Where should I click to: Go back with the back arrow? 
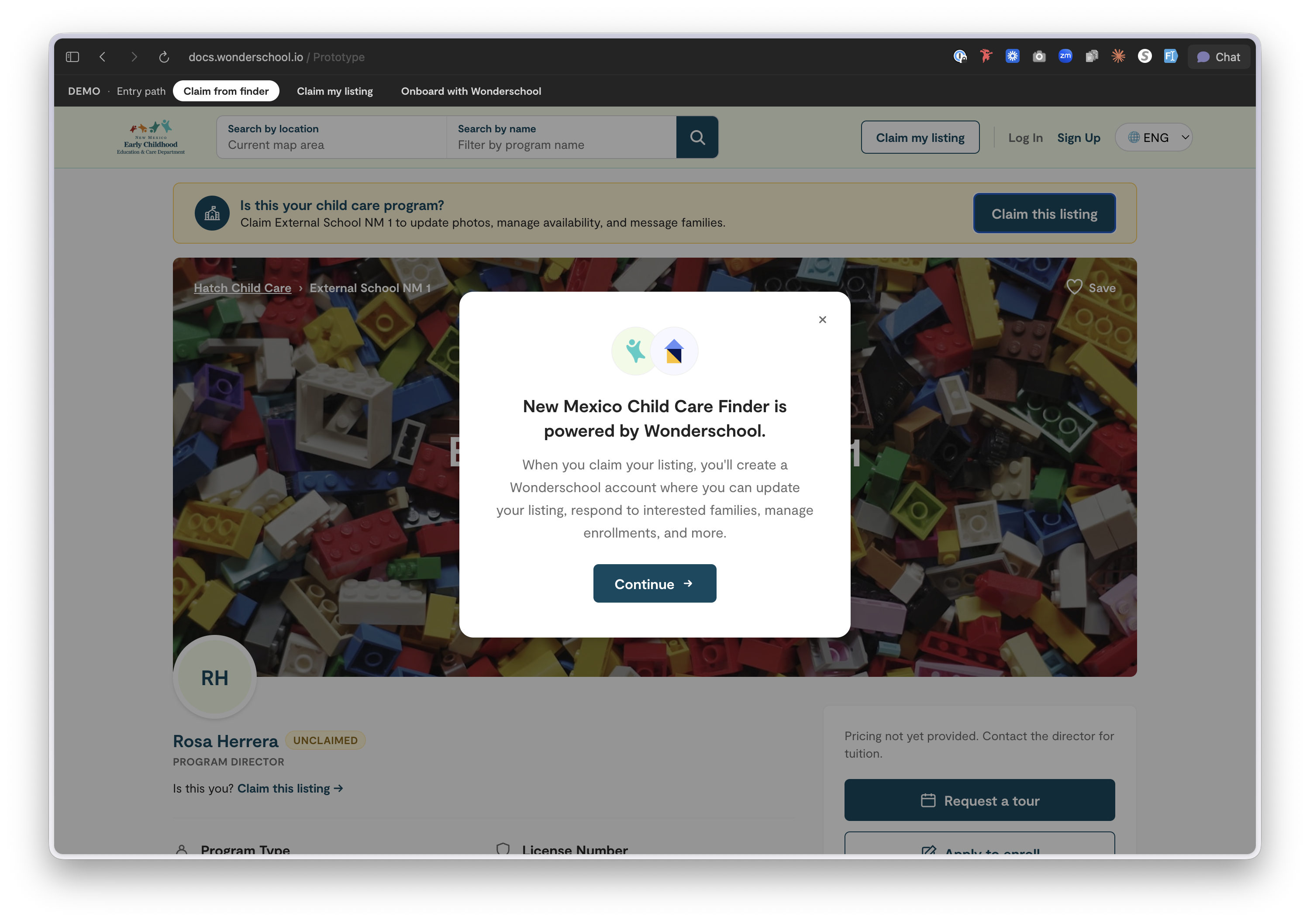pos(103,56)
